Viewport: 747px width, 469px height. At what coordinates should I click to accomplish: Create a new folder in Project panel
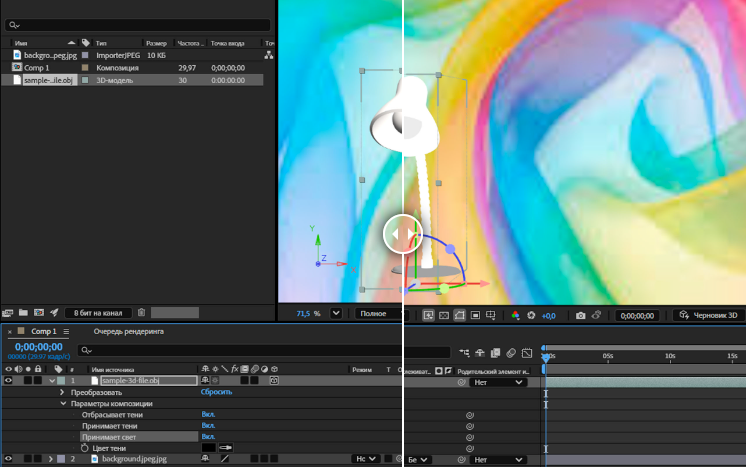click(x=23, y=313)
